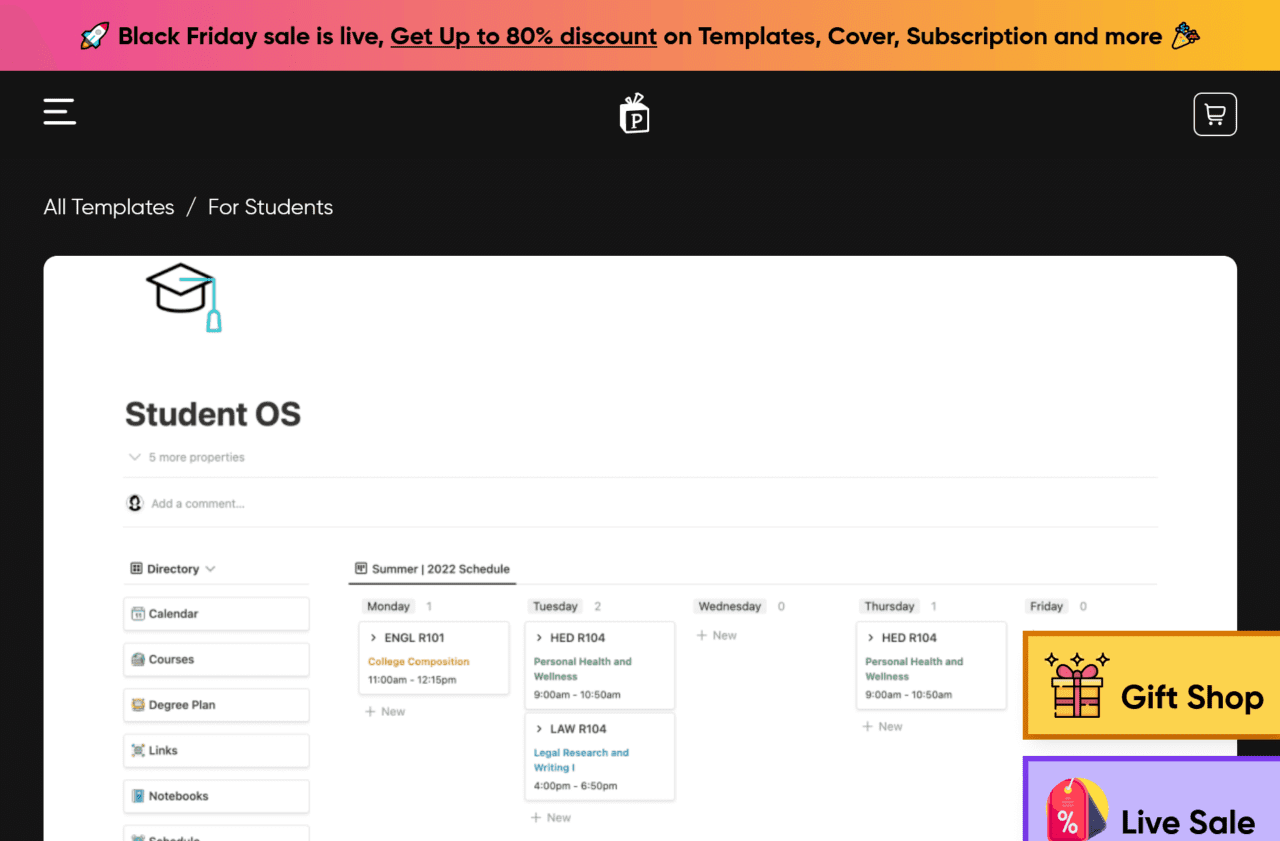Click the Prototion gift-box logo
The width and height of the screenshot is (1280, 841).
[634, 113]
